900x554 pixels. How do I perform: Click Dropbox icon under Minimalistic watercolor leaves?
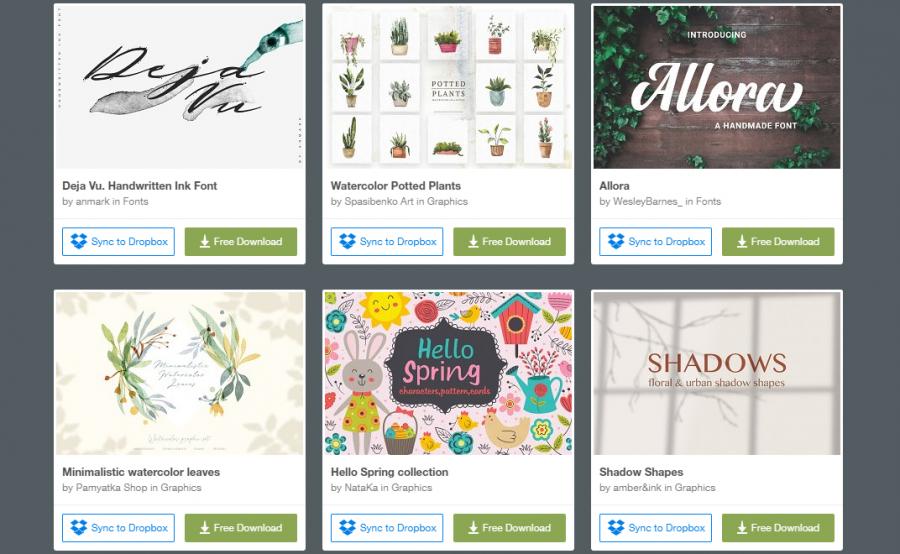[79, 528]
